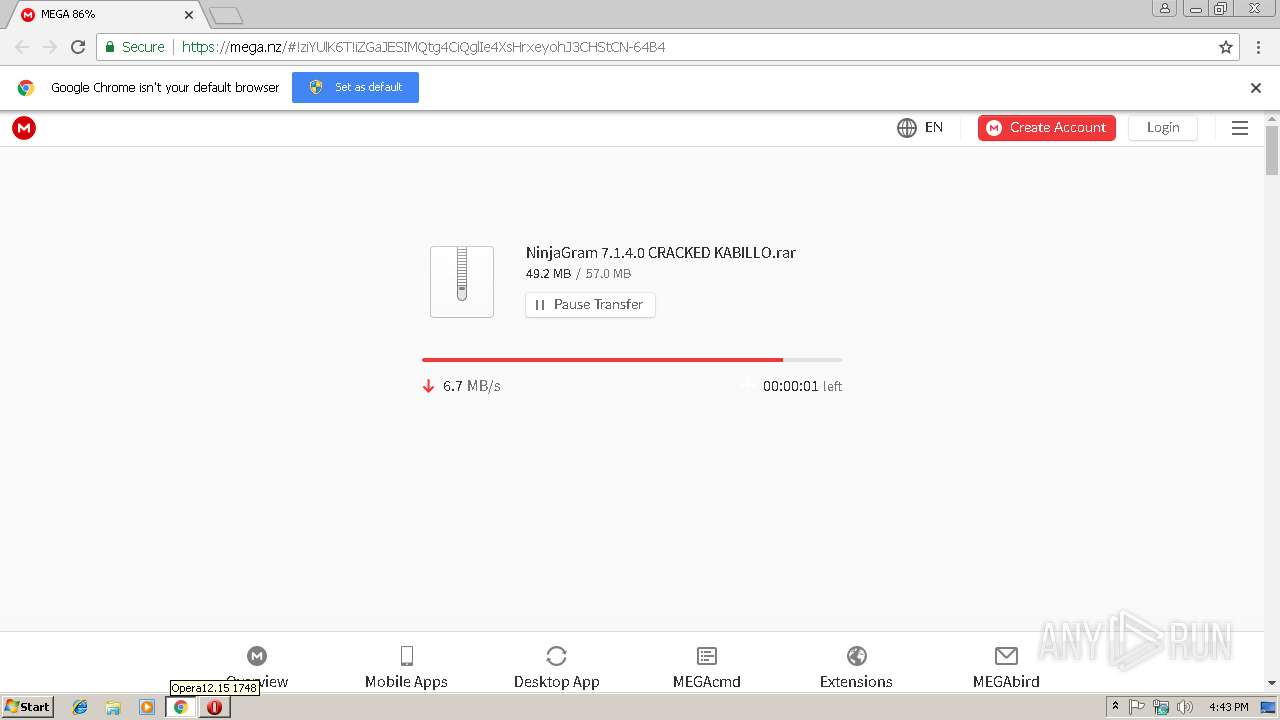This screenshot has width=1280, height=720.
Task: Switch to Opera in taskbar
Action: (x=214, y=707)
